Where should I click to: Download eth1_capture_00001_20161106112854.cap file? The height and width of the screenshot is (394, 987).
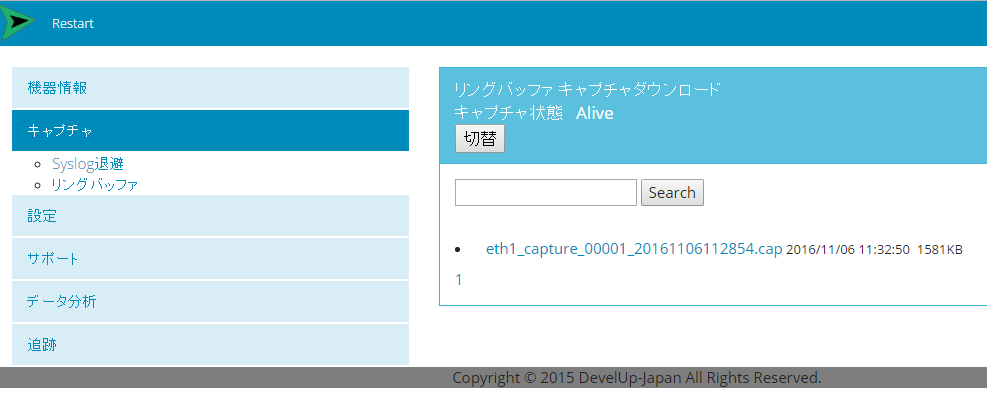[x=634, y=249]
